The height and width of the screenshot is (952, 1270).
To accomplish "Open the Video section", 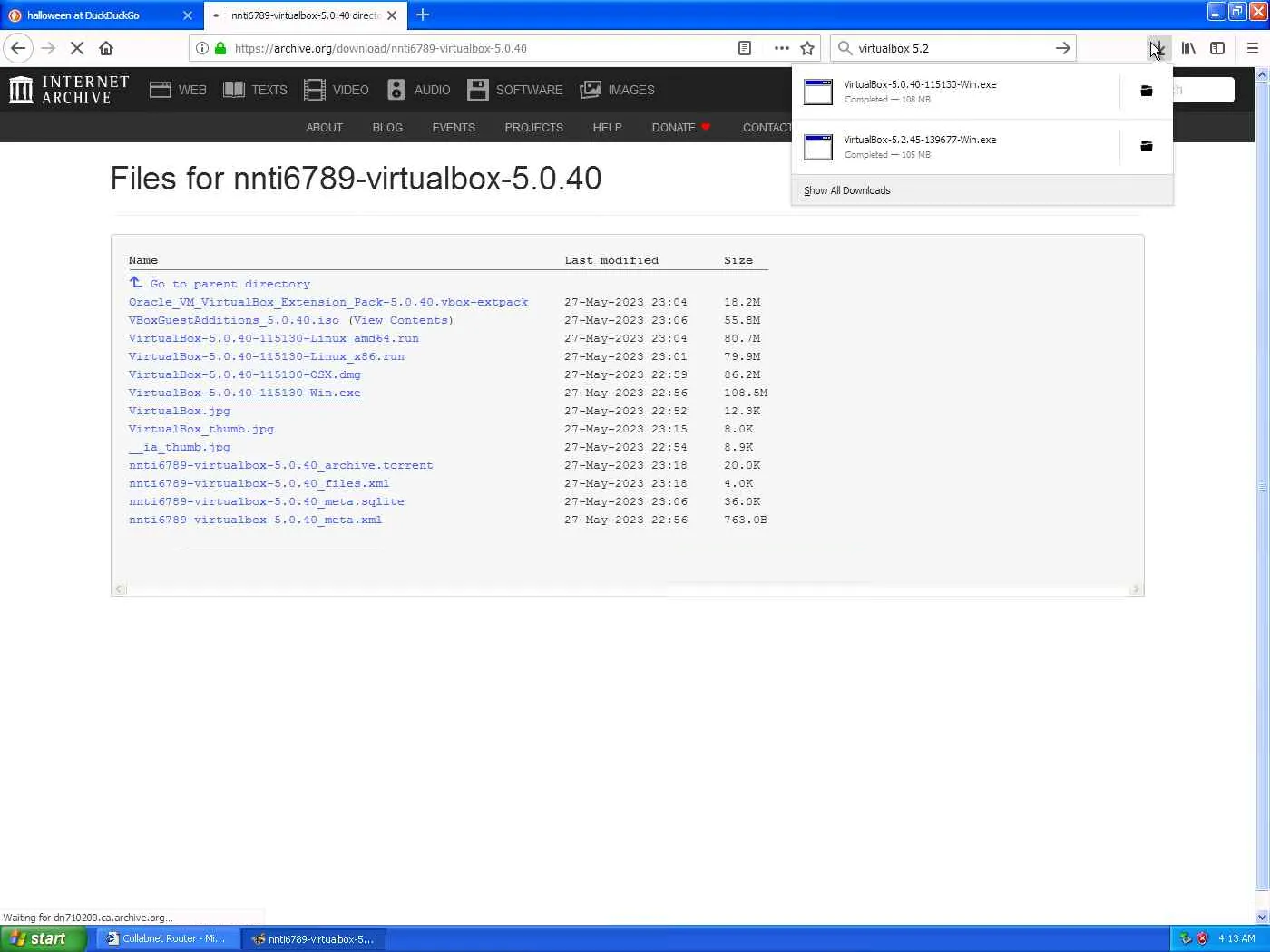I will click(x=336, y=90).
